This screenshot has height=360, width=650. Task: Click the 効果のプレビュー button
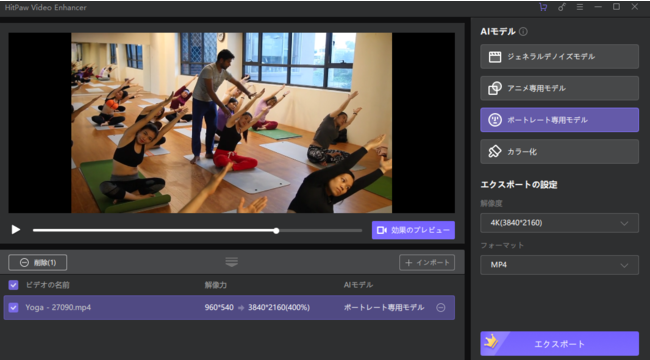pyautogui.click(x=413, y=230)
